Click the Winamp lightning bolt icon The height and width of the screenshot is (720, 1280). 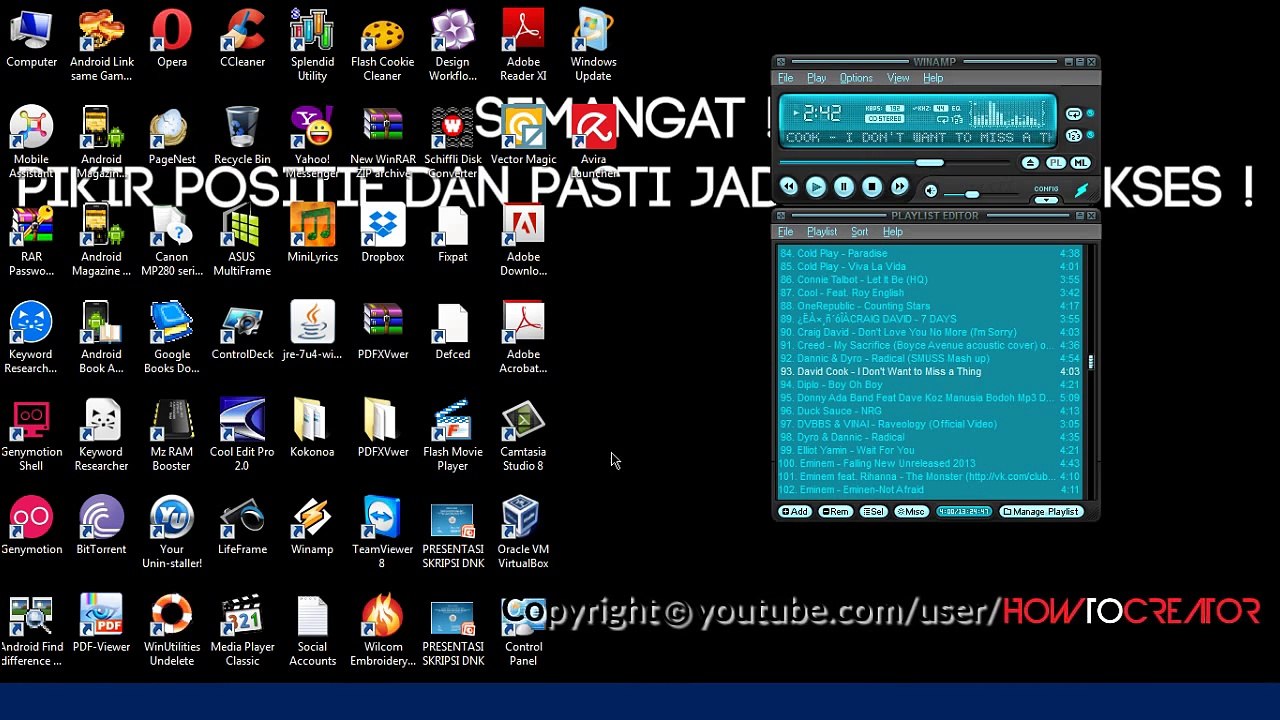coord(1081,189)
